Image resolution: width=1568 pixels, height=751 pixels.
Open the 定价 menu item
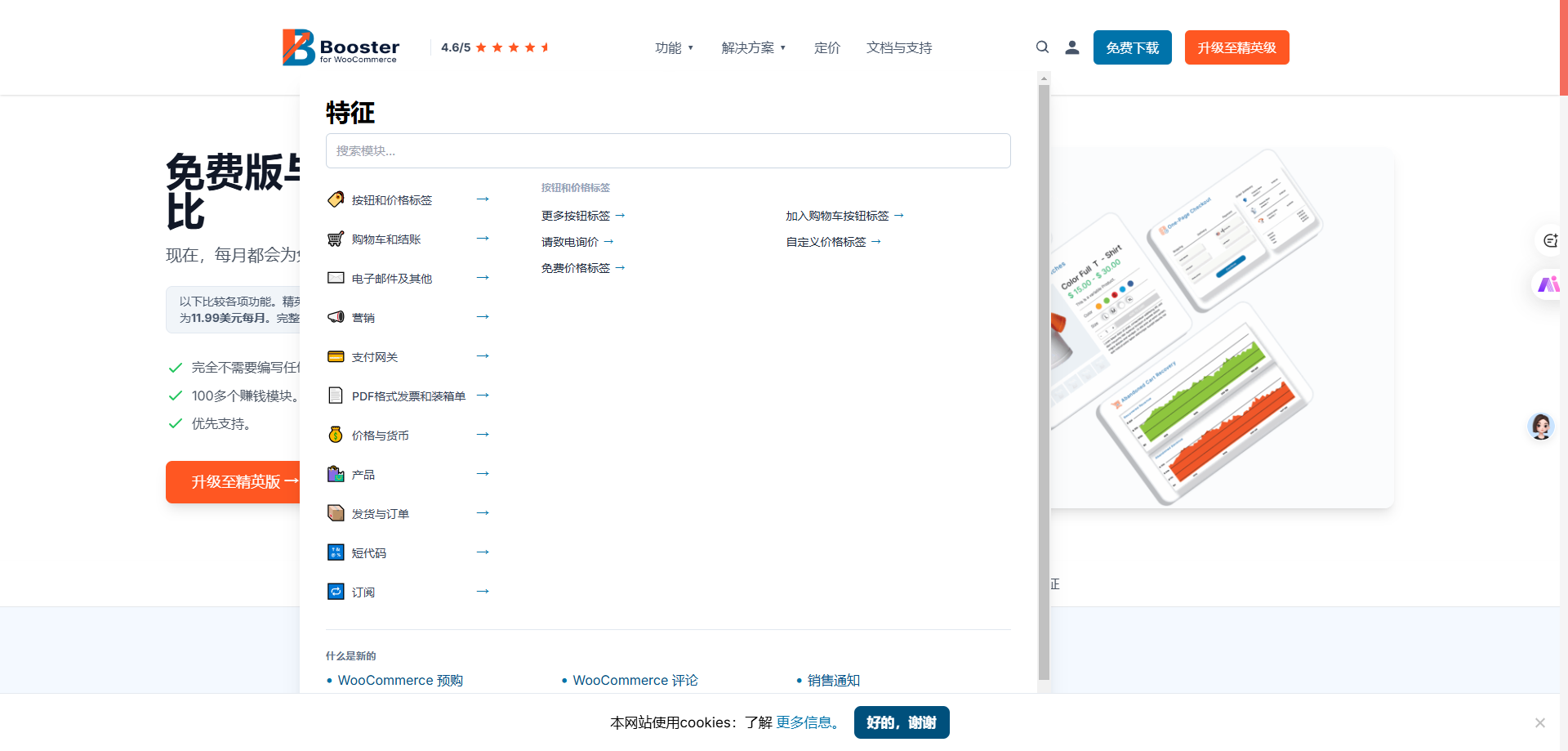point(826,48)
